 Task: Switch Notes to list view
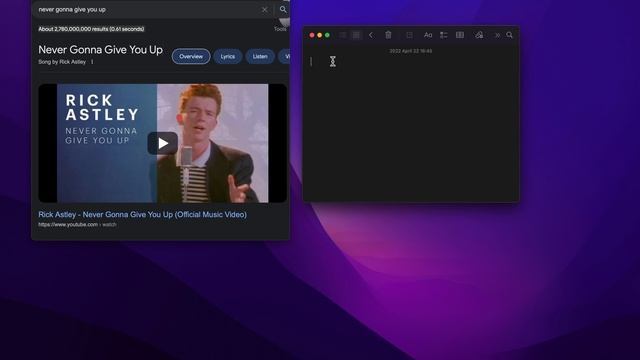click(x=343, y=35)
